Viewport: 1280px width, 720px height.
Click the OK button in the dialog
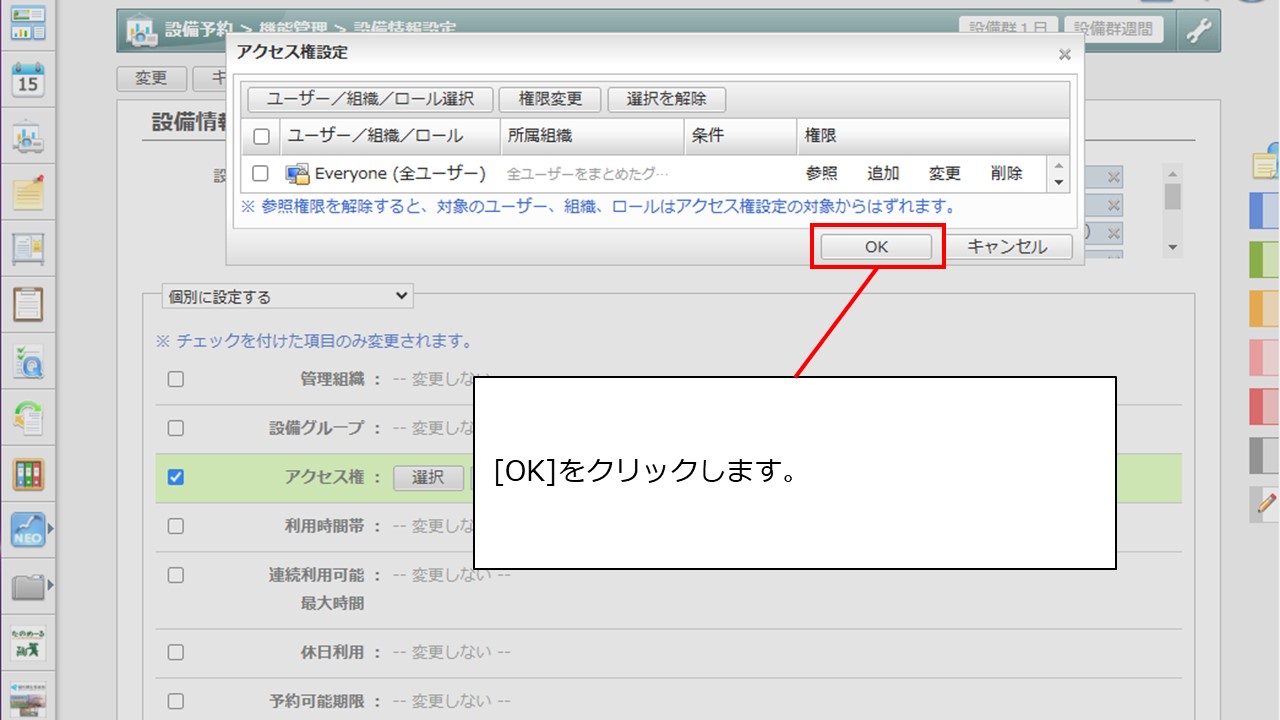[876, 247]
